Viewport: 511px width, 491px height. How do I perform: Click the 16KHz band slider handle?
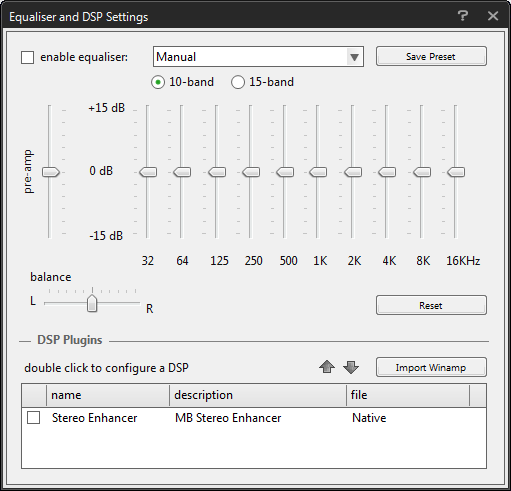coord(456,172)
